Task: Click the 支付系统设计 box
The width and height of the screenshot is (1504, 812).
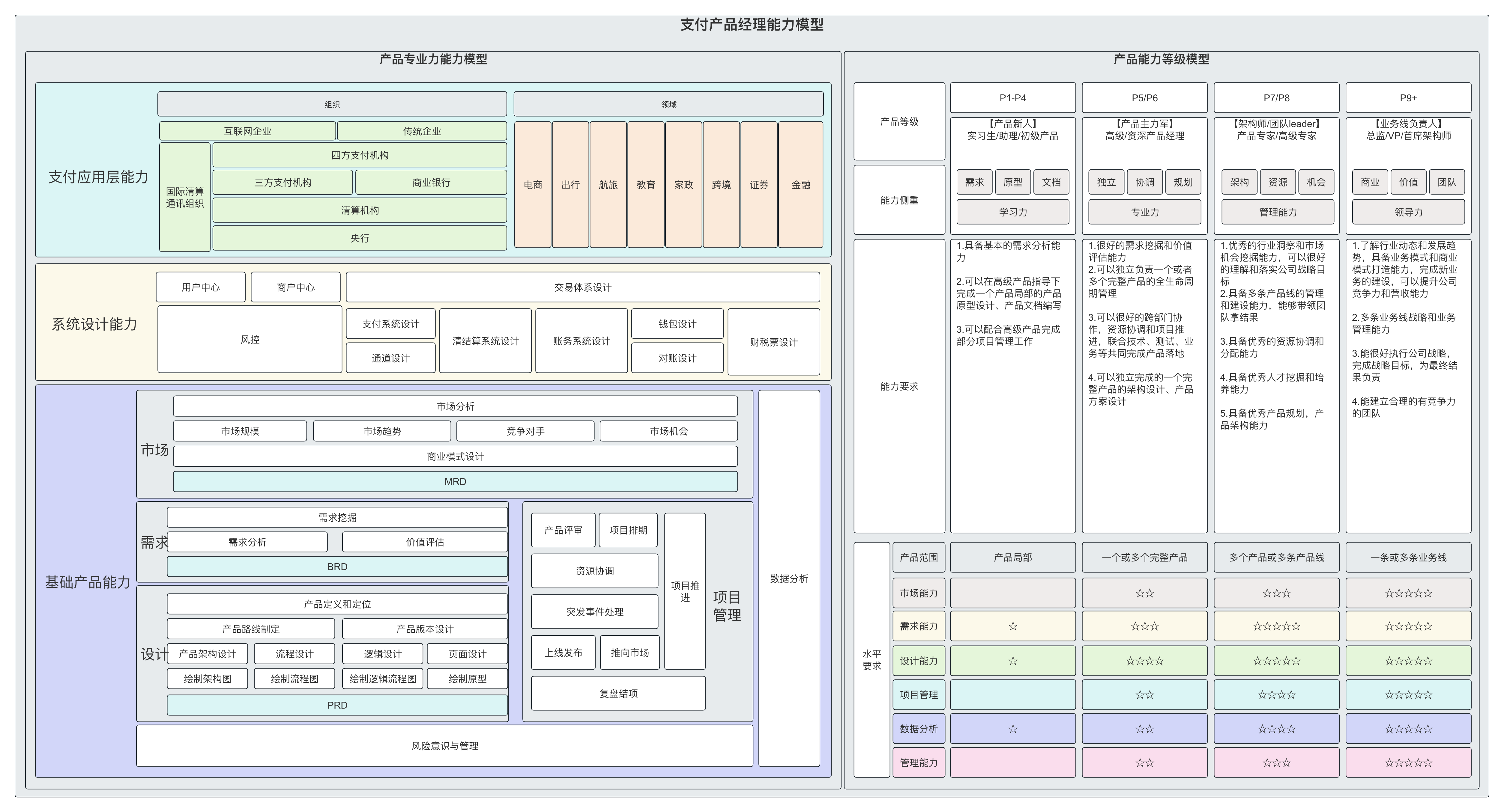Action: coord(390,324)
